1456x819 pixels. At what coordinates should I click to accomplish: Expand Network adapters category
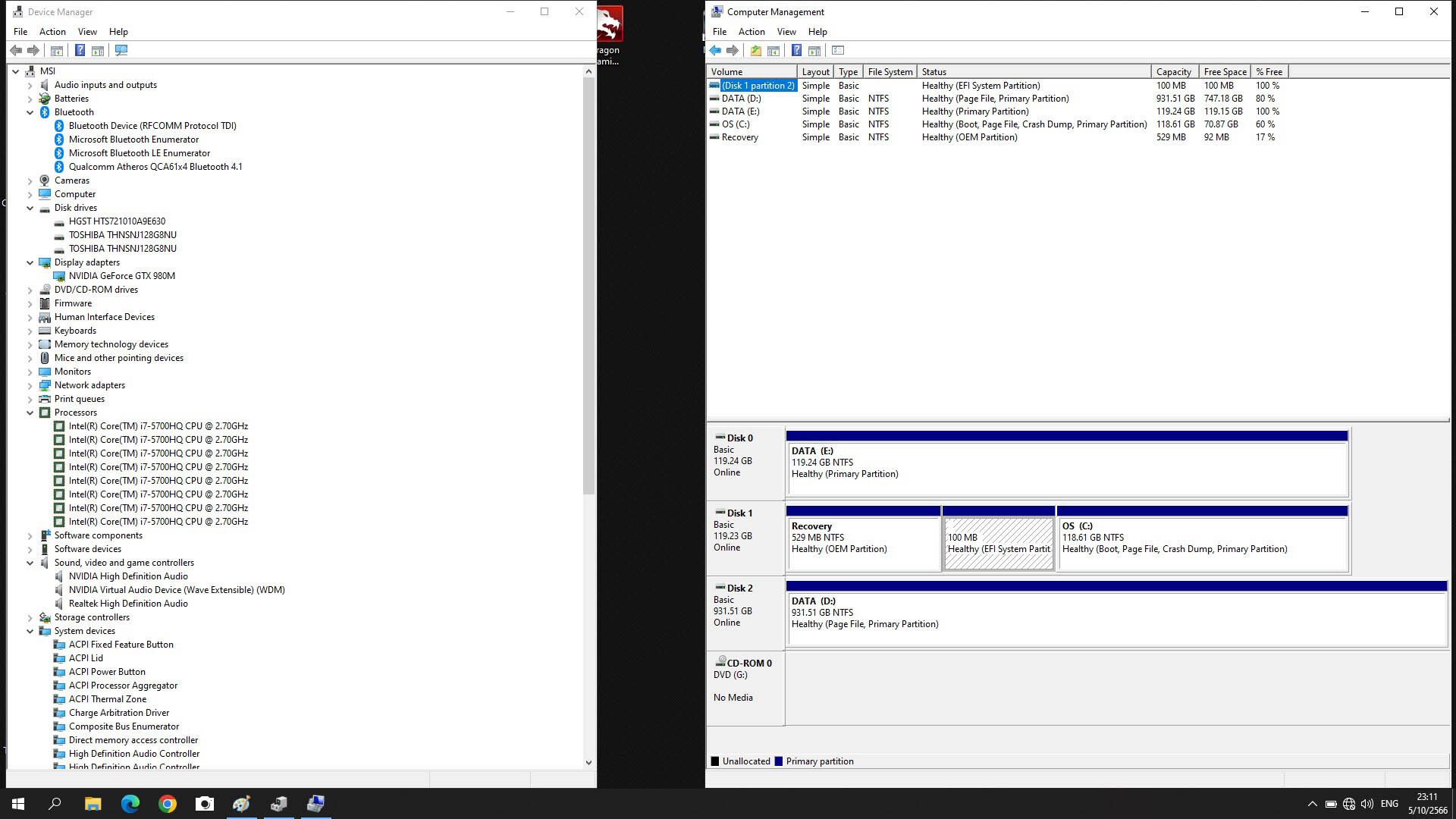click(x=30, y=385)
